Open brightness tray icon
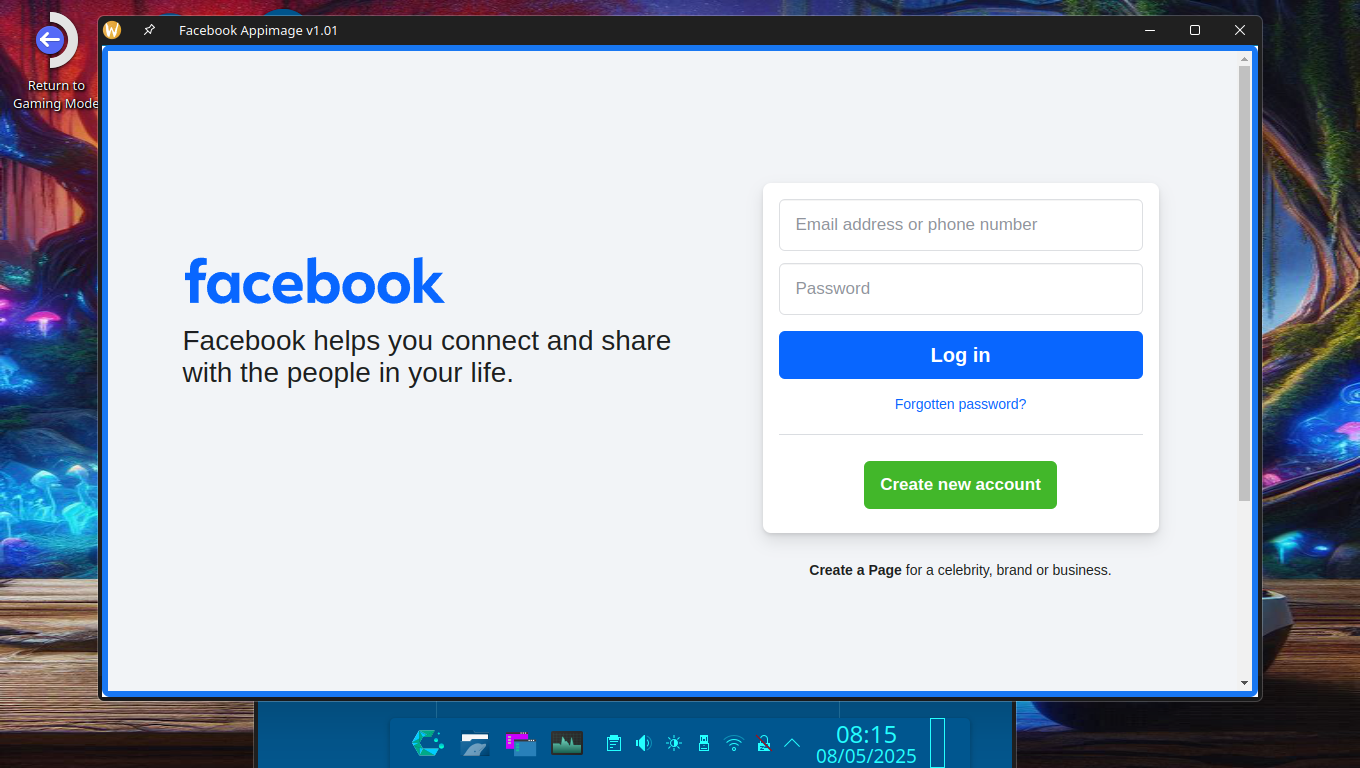This screenshot has width=1360, height=768. point(674,743)
